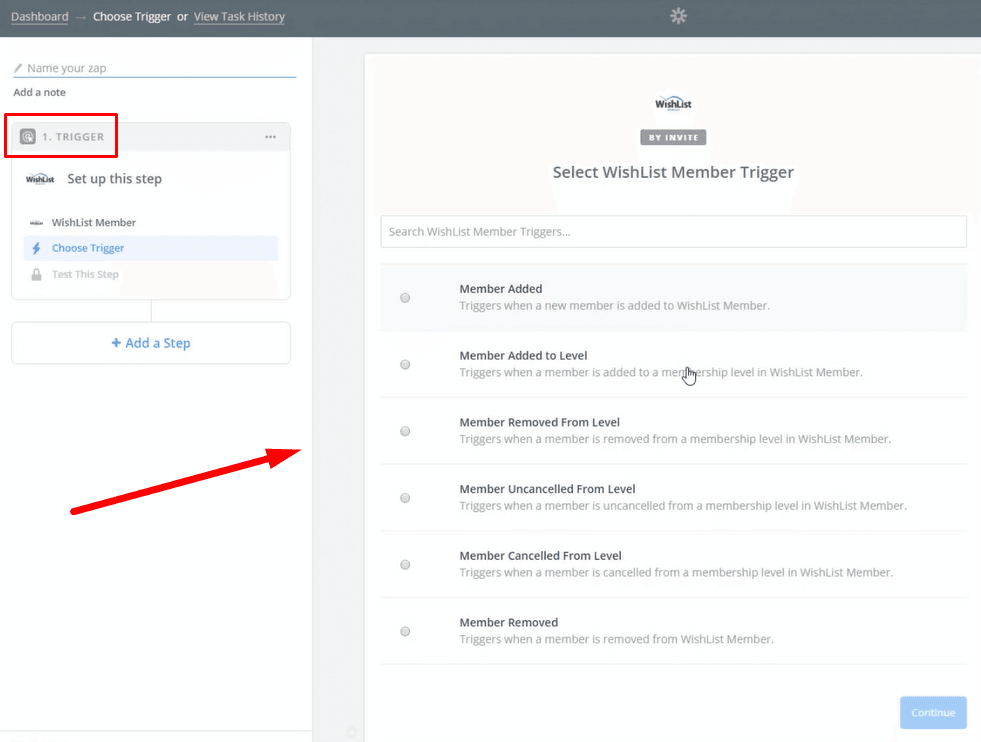The height and width of the screenshot is (742, 981).
Task: Click the Member Uncancelled From Level title text
Action: pyautogui.click(x=547, y=489)
